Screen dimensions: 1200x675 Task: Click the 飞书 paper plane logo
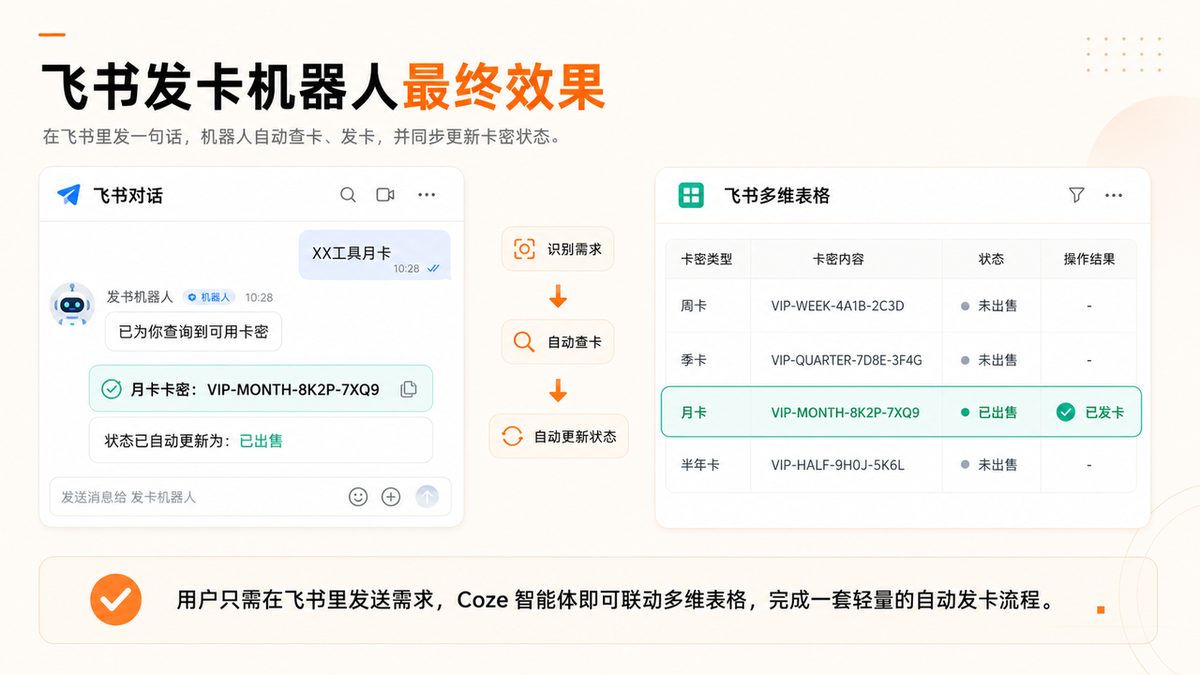pyautogui.click(x=68, y=195)
